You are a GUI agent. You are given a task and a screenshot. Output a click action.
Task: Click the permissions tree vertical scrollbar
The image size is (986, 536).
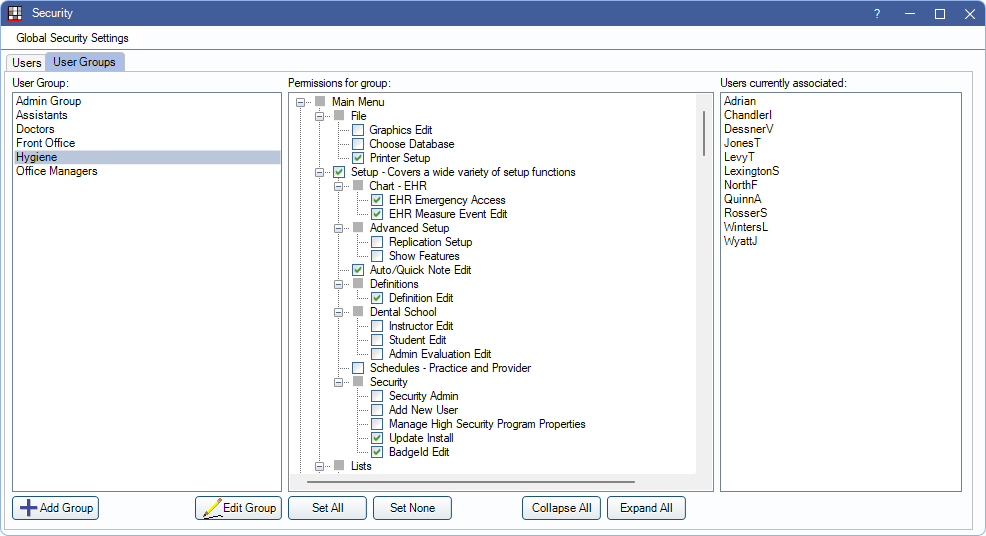tap(703, 134)
